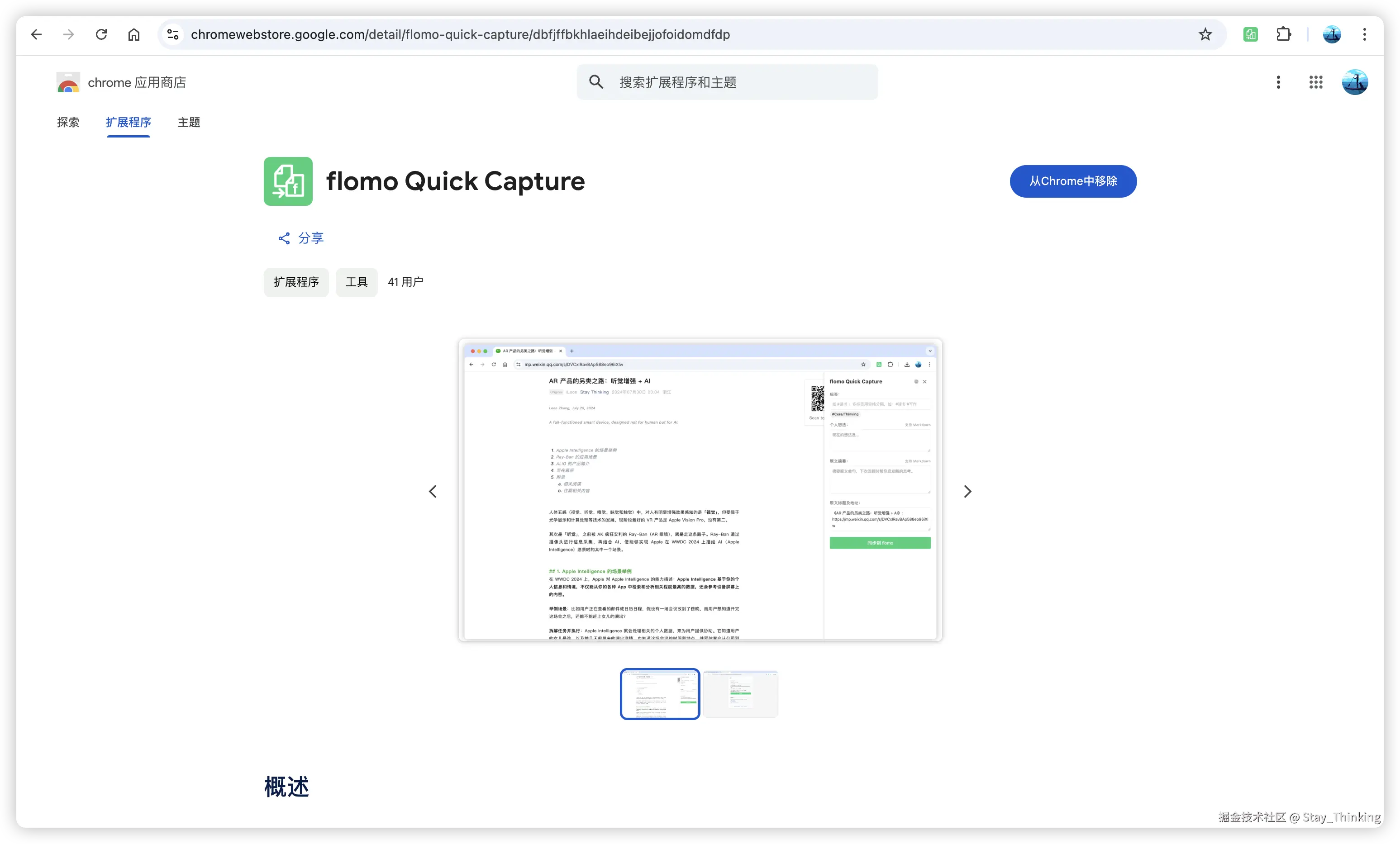The height and width of the screenshot is (844, 1400).
Task: Show next screenshot with right chevron
Action: click(967, 491)
